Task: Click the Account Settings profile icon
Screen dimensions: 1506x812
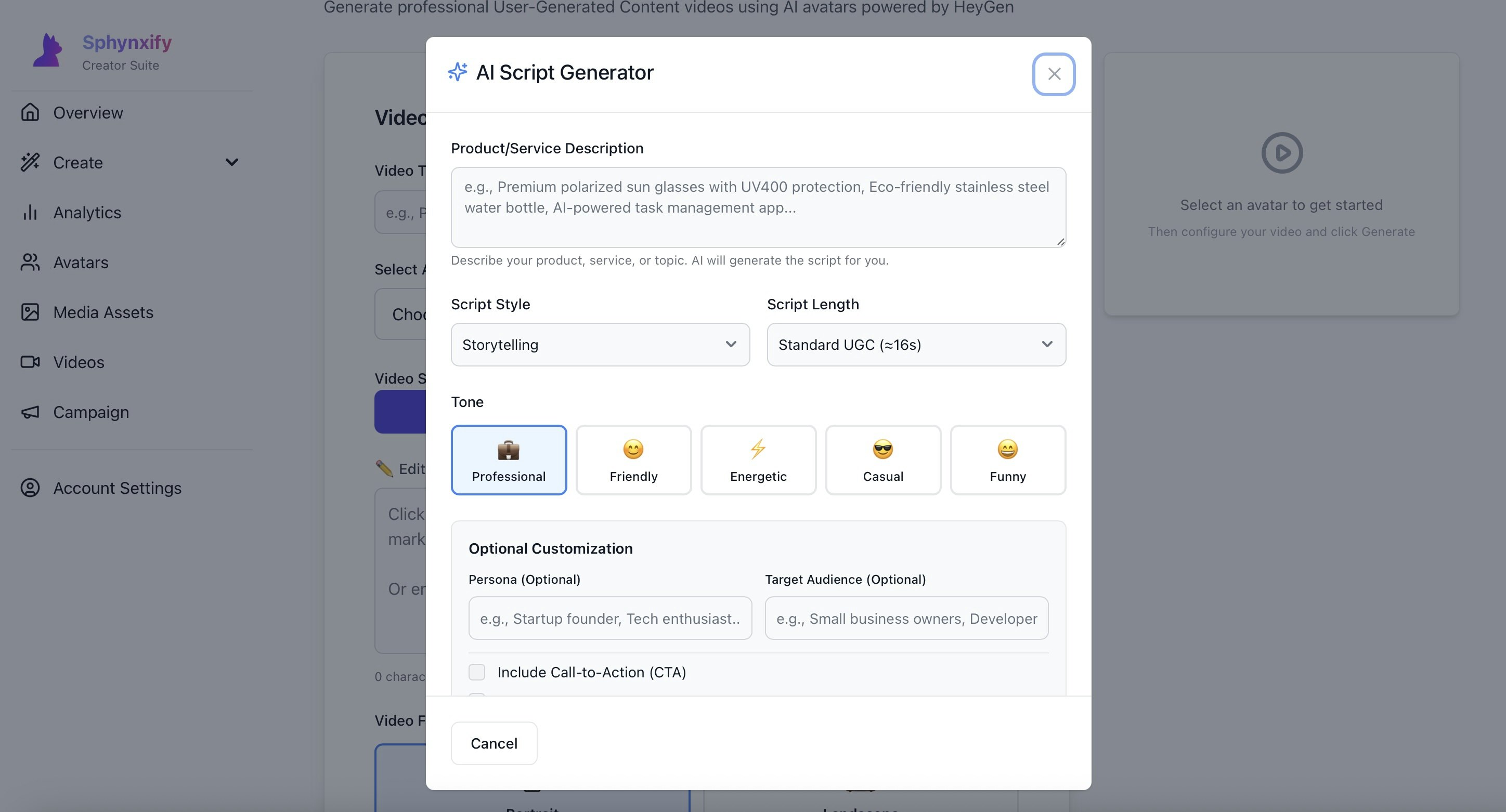Action: (29, 488)
